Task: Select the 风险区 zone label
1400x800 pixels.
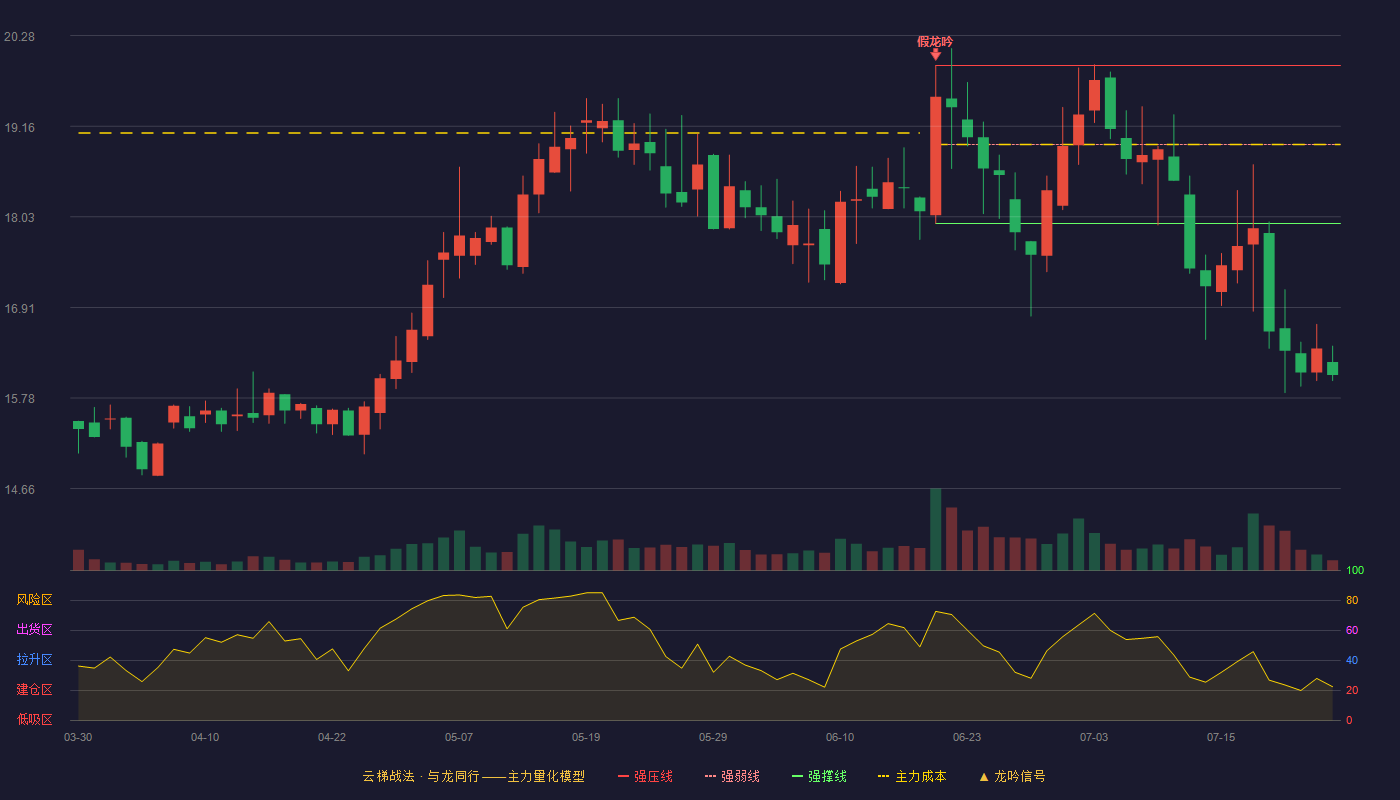Action: 34,600
